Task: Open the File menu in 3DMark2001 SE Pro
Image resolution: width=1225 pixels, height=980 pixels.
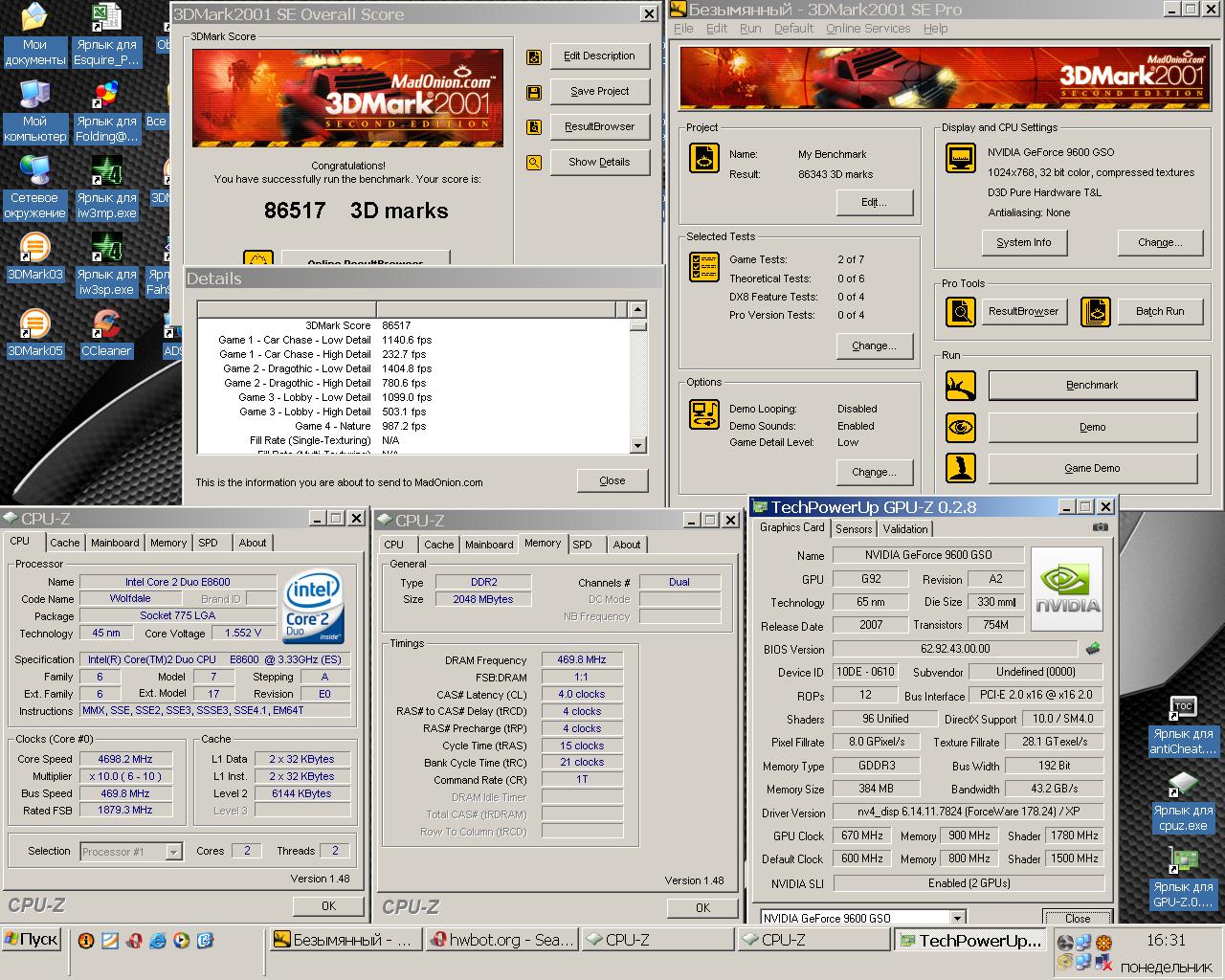Action: pyautogui.click(x=683, y=29)
